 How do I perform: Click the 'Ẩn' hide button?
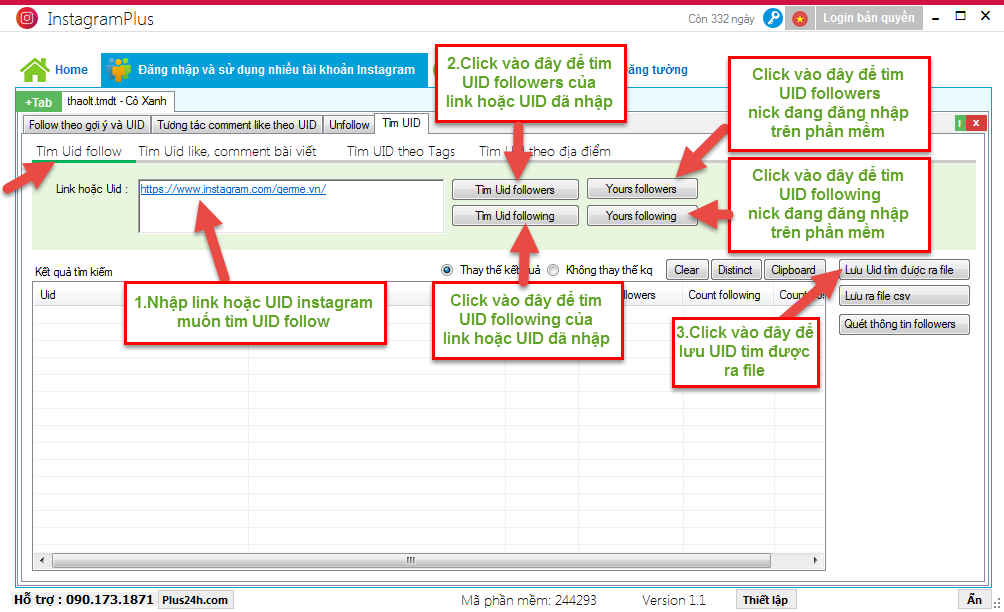click(x=975, y=600)
